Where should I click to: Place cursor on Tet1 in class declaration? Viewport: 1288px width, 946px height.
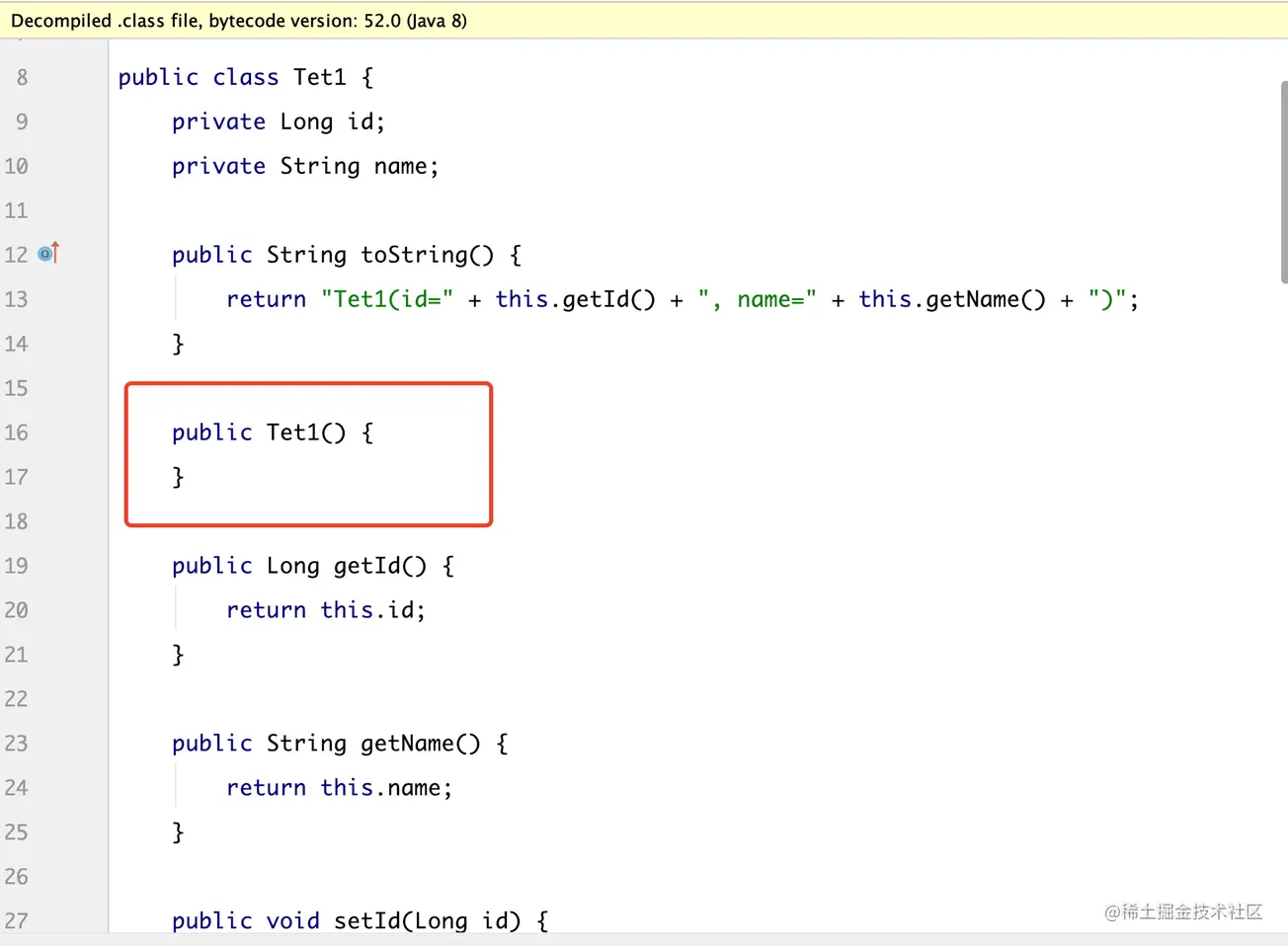point(319,78)
